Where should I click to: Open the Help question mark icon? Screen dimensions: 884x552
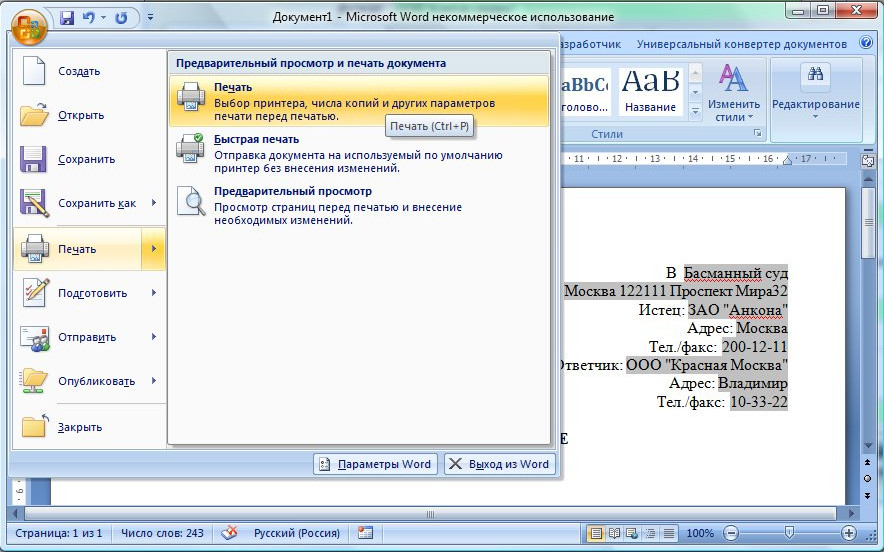(x=866, y=44)
